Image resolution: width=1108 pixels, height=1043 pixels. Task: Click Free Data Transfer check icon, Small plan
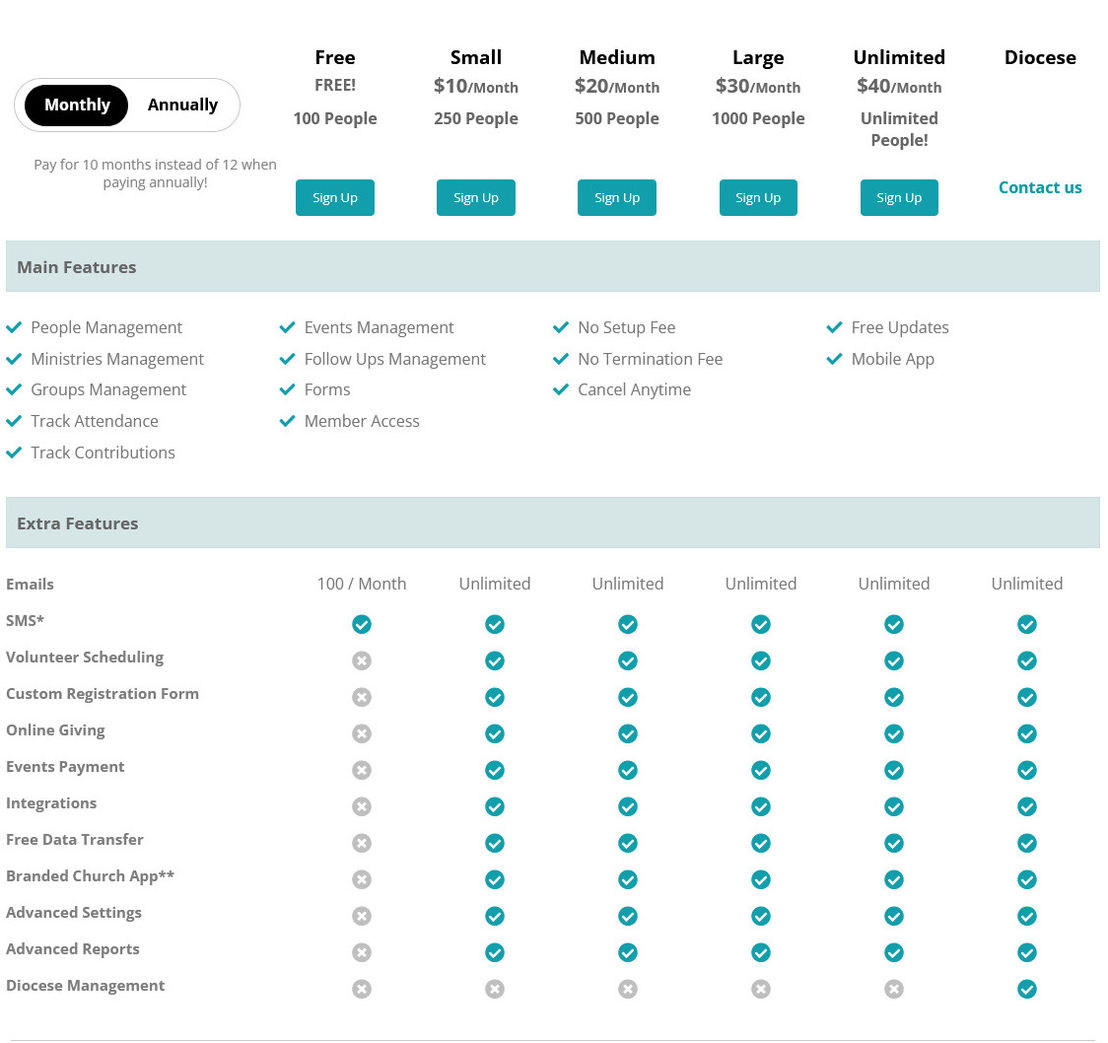495,843
